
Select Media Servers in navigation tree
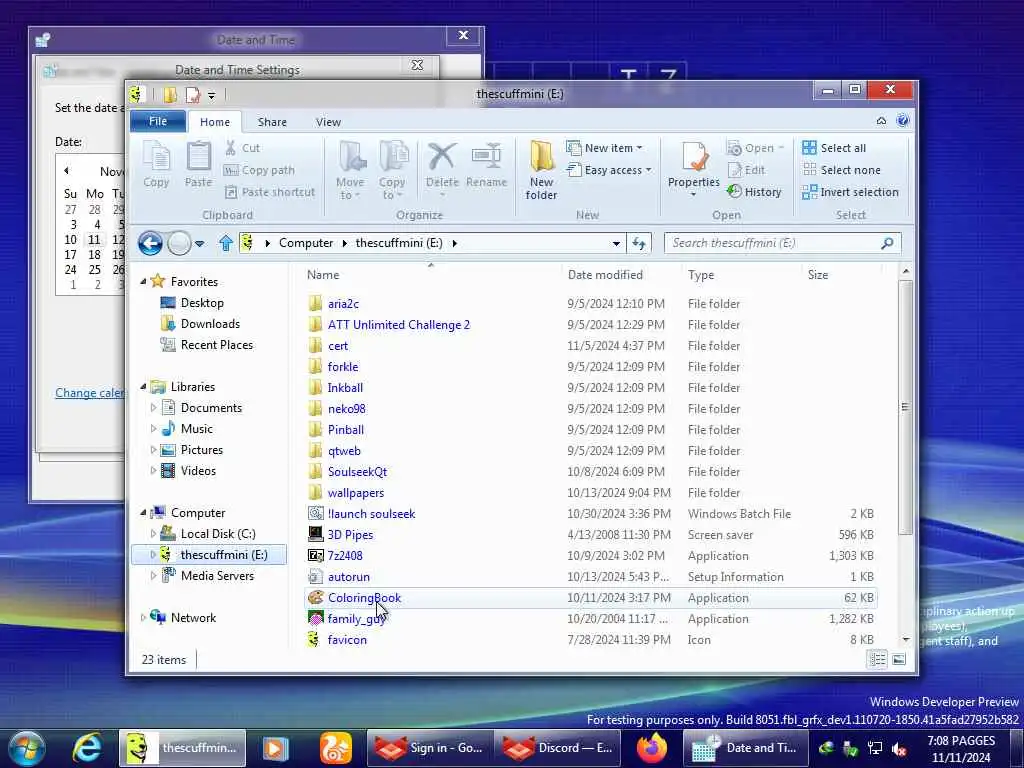point(217,576)
